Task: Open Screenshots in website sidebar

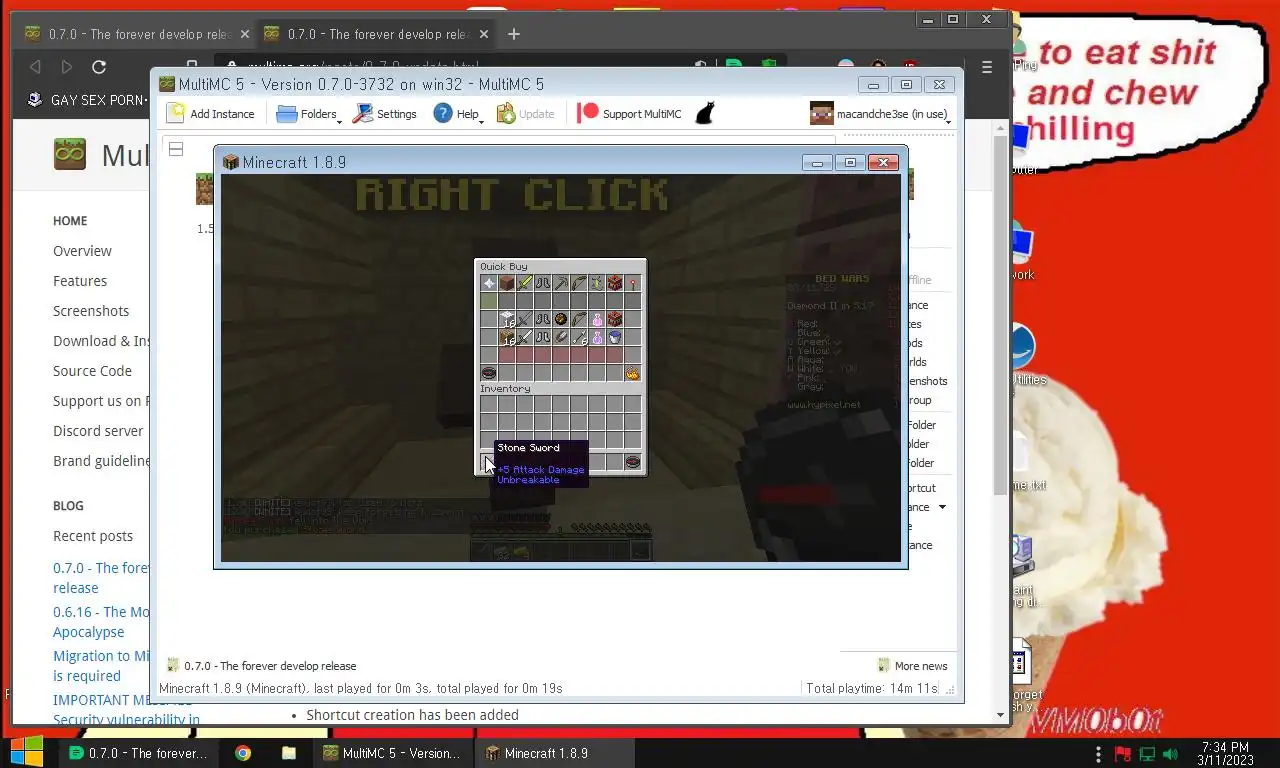Action: click(x=91, y=311)
